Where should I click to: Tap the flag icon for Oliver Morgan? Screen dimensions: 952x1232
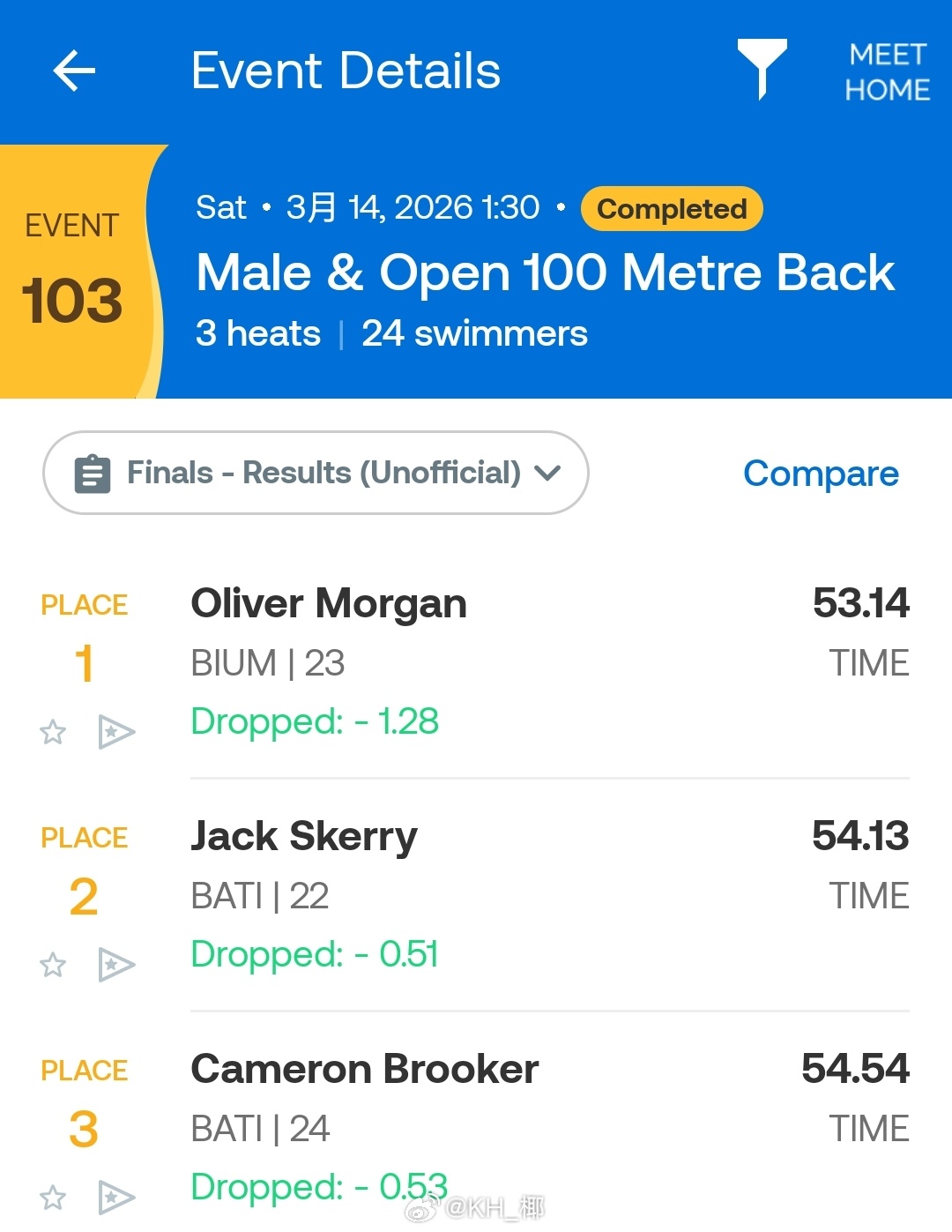[x=115, y=732]
